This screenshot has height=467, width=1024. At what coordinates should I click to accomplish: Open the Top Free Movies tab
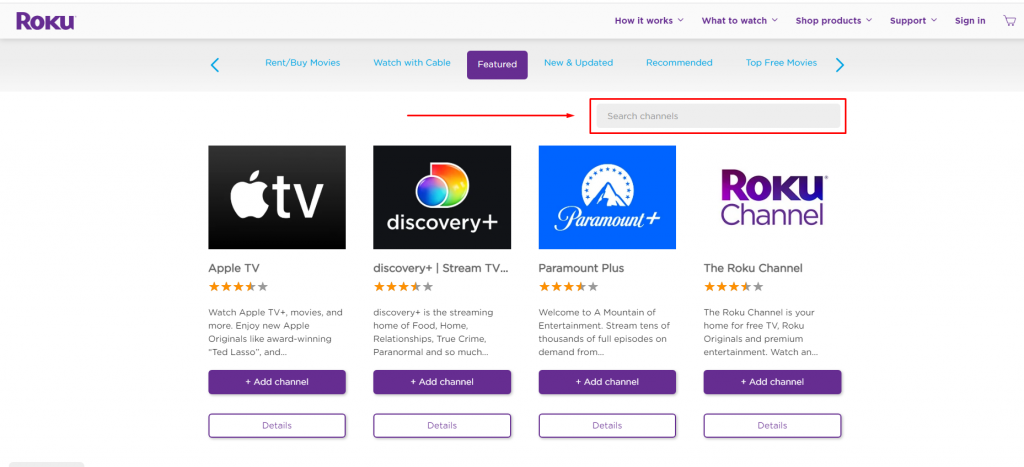(x=781, y=63)
